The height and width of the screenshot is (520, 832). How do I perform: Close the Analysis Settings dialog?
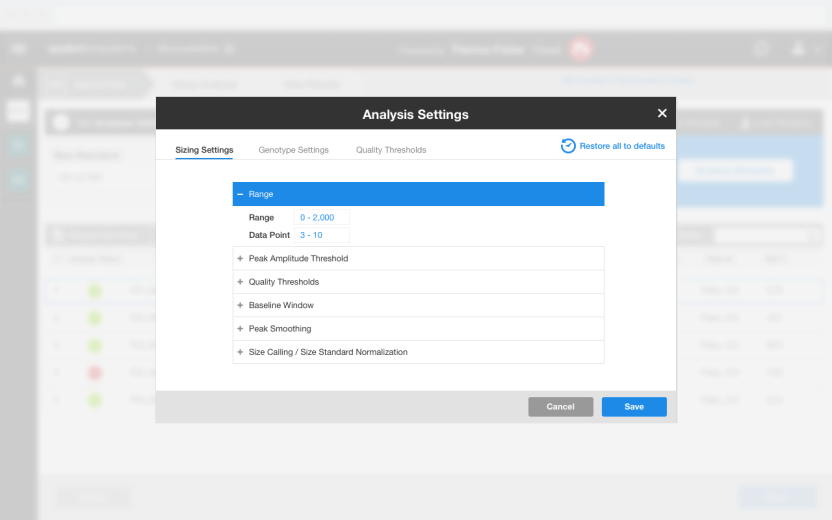click(x=662, y=113)
